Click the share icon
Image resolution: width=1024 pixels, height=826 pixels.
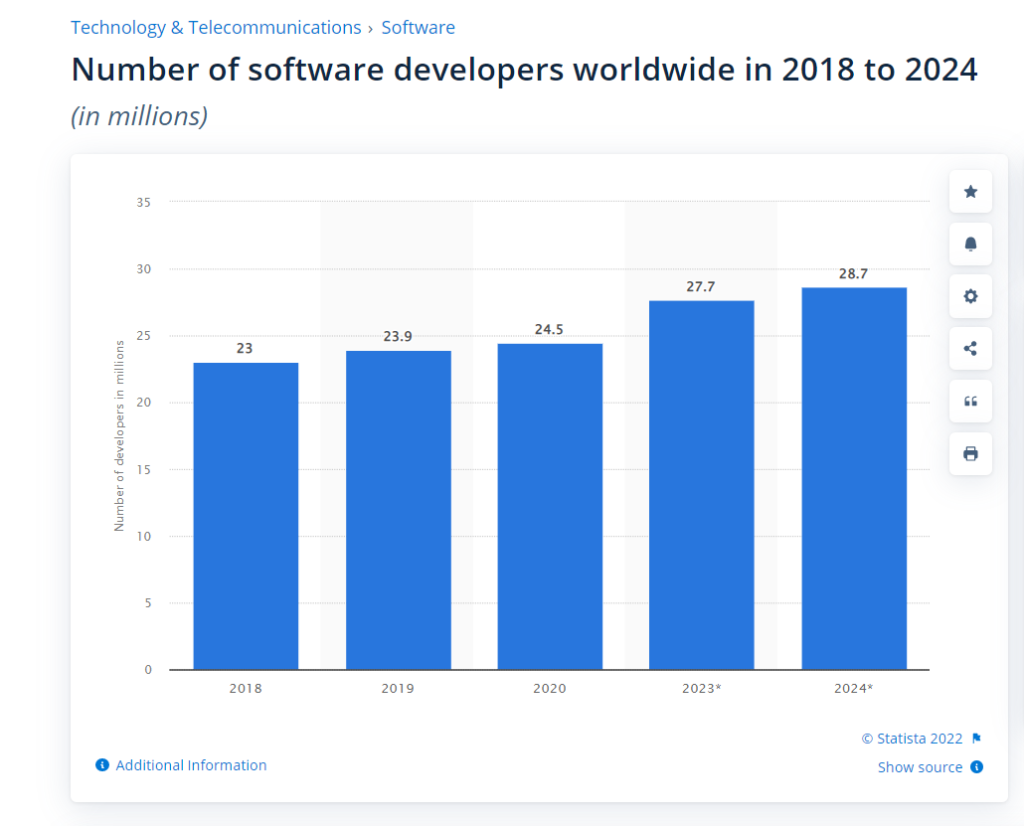click(970, 348)
